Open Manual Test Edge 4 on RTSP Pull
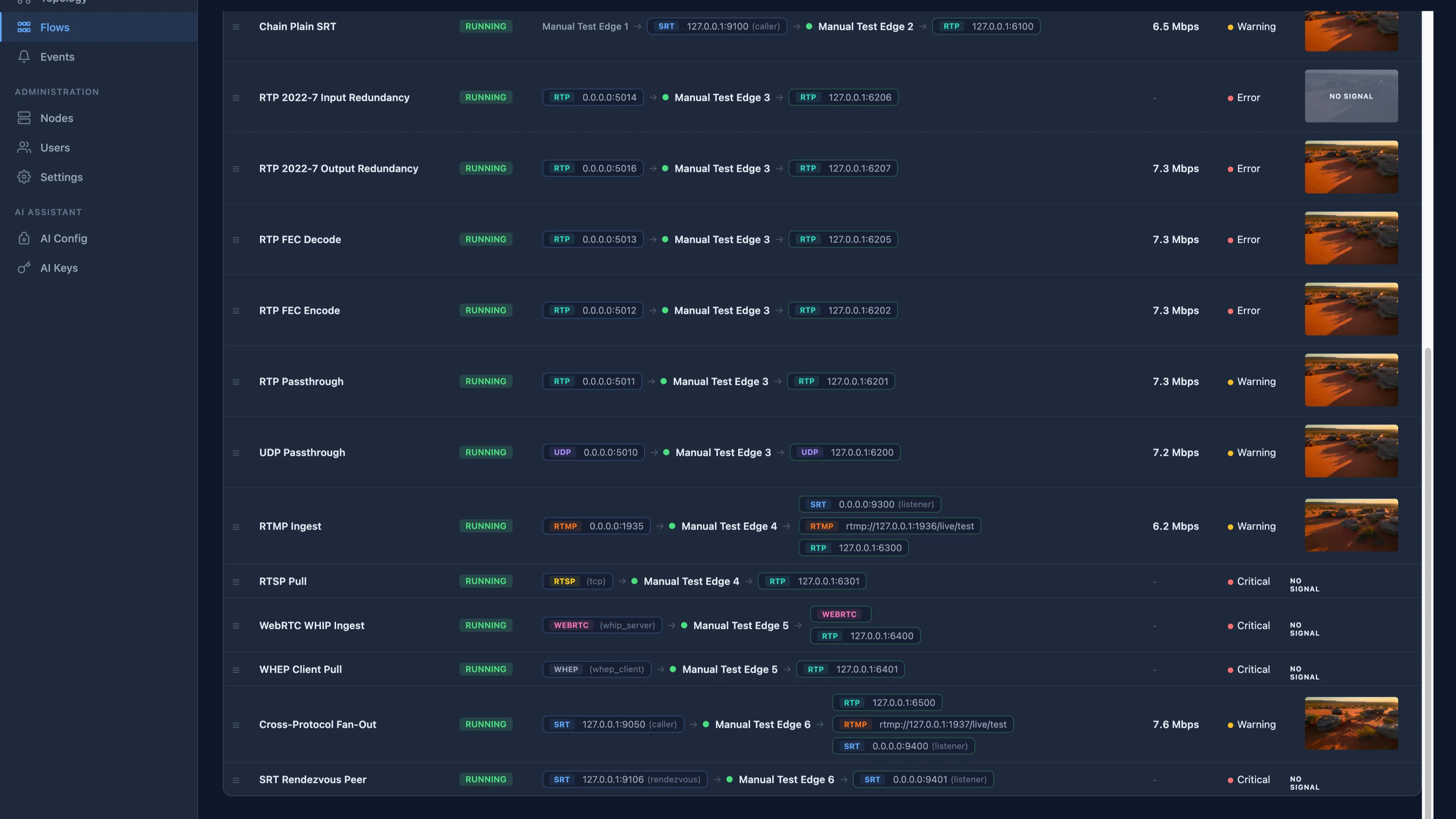 [691, 581]
